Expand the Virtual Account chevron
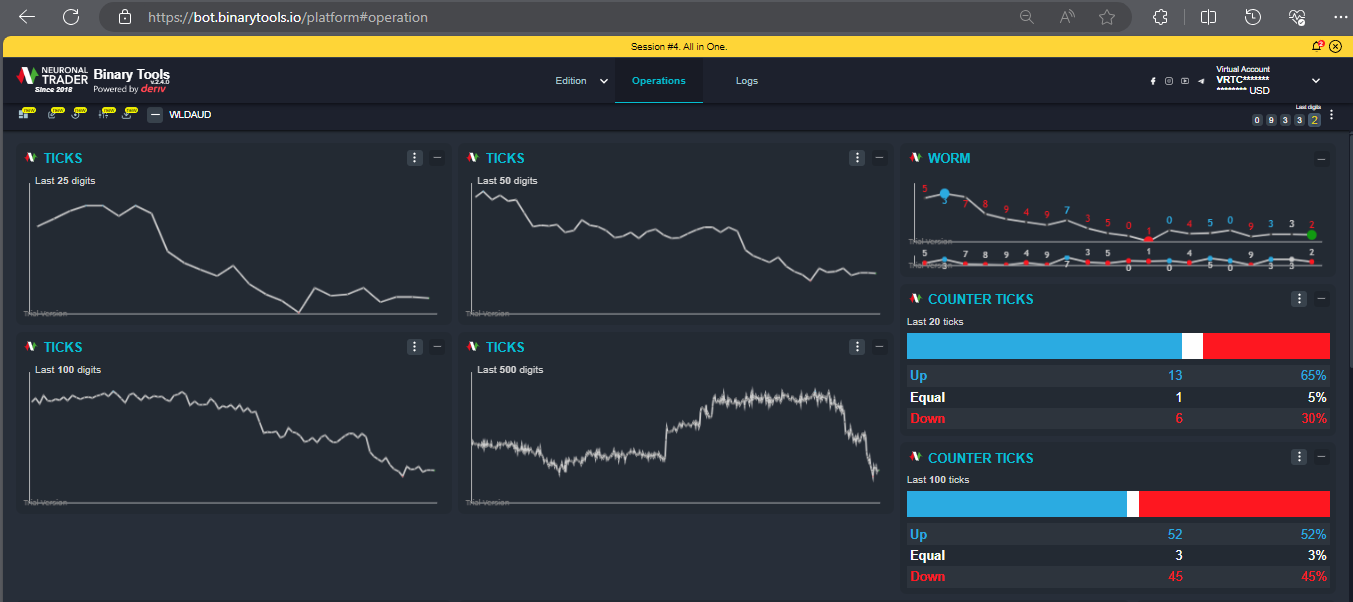Viewport: 1353px width, 602px height. [x=1317, y=80]
